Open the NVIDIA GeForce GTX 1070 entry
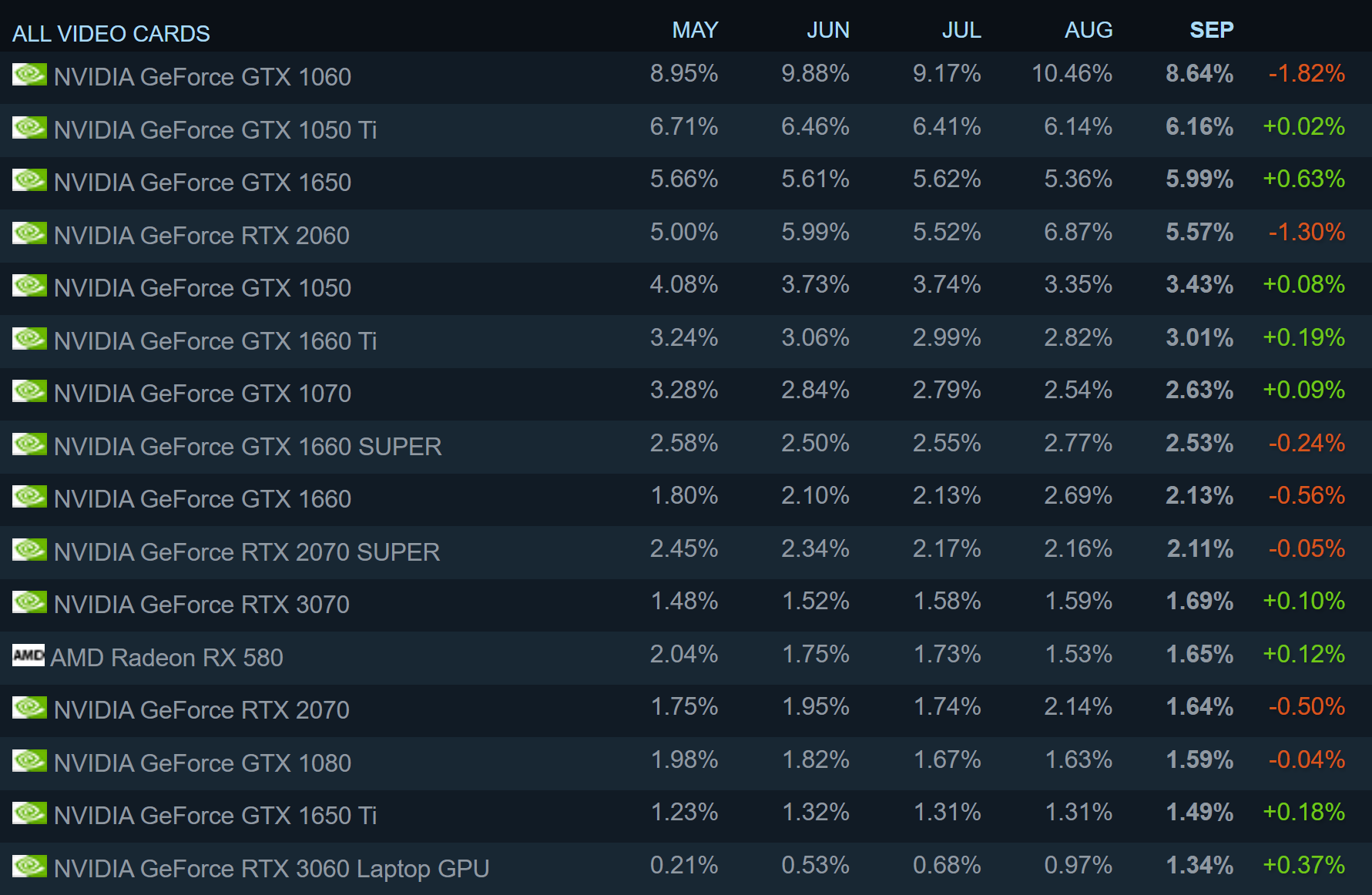This screenshot has width=1372, height=895. tap(203, 394)
